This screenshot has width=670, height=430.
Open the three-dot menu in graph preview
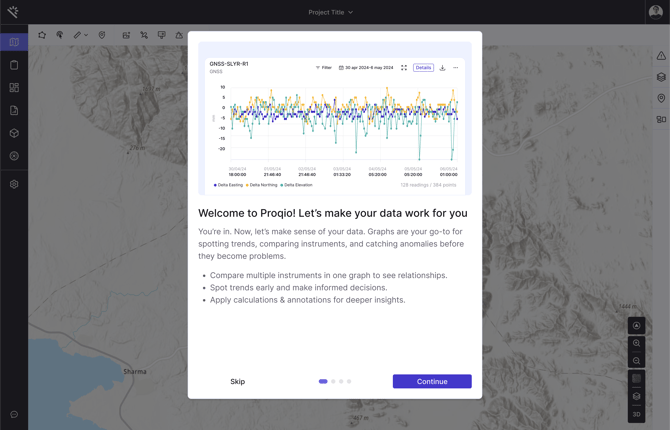(x=455, y=68)
